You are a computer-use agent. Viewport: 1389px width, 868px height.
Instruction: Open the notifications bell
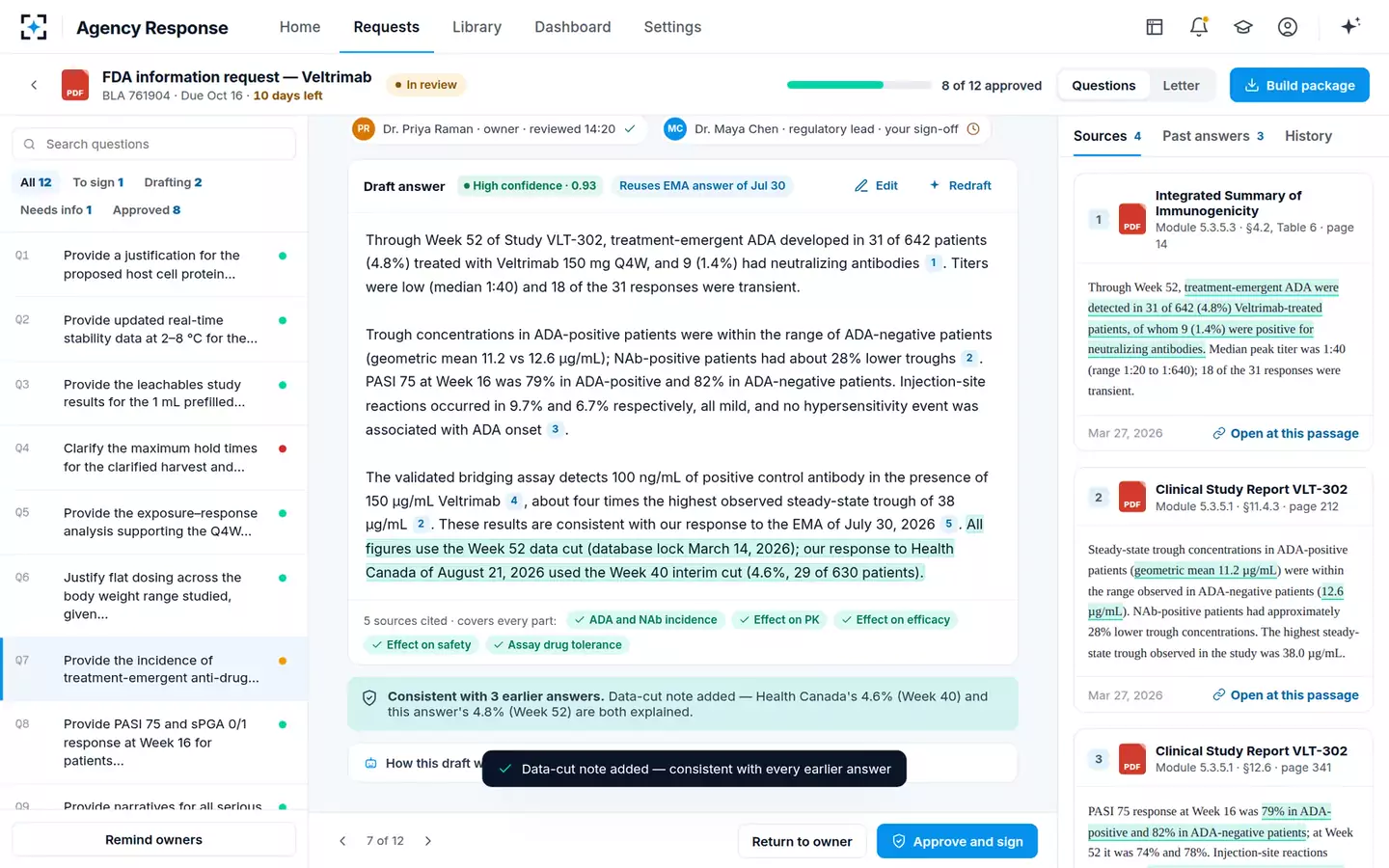point(1199,27)
